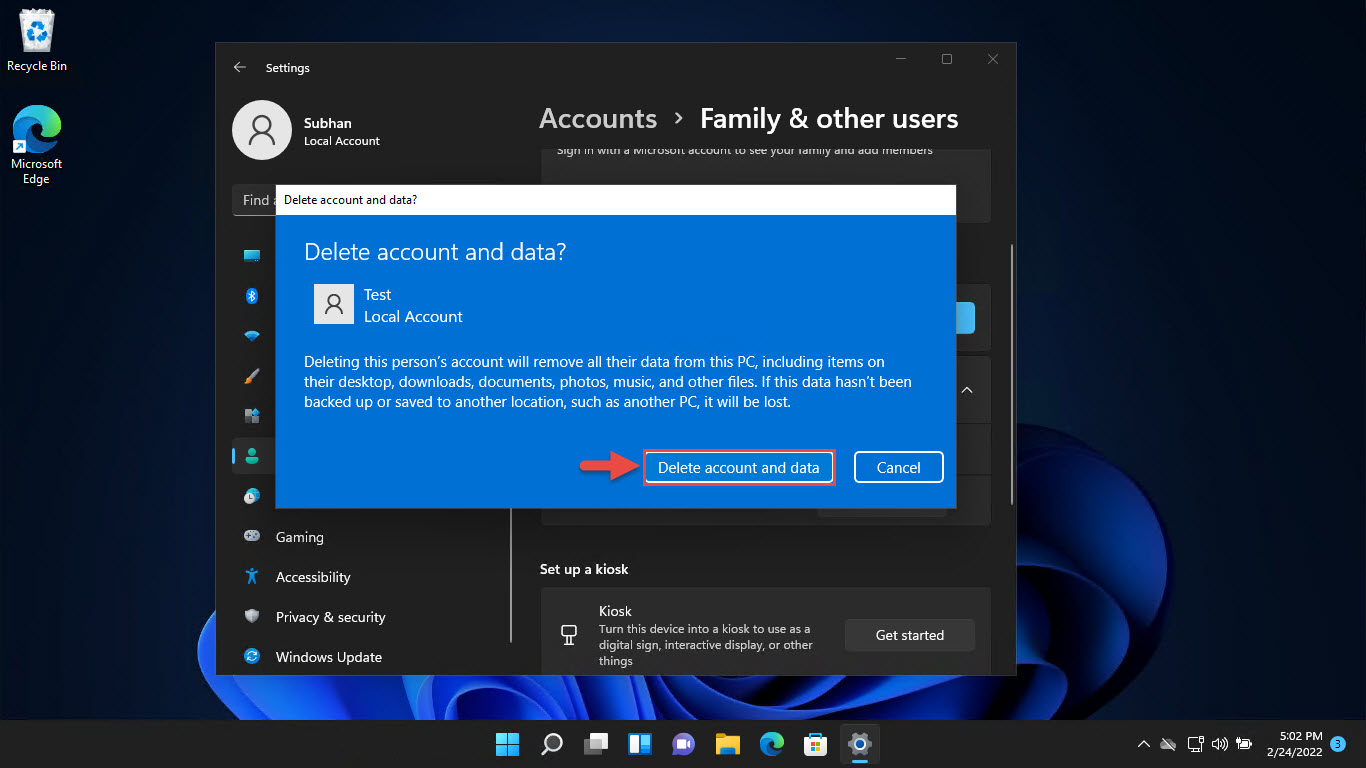Go back using the Settings back arrow
Viewport: 1366px width, 768px height.
click(240, 67)
